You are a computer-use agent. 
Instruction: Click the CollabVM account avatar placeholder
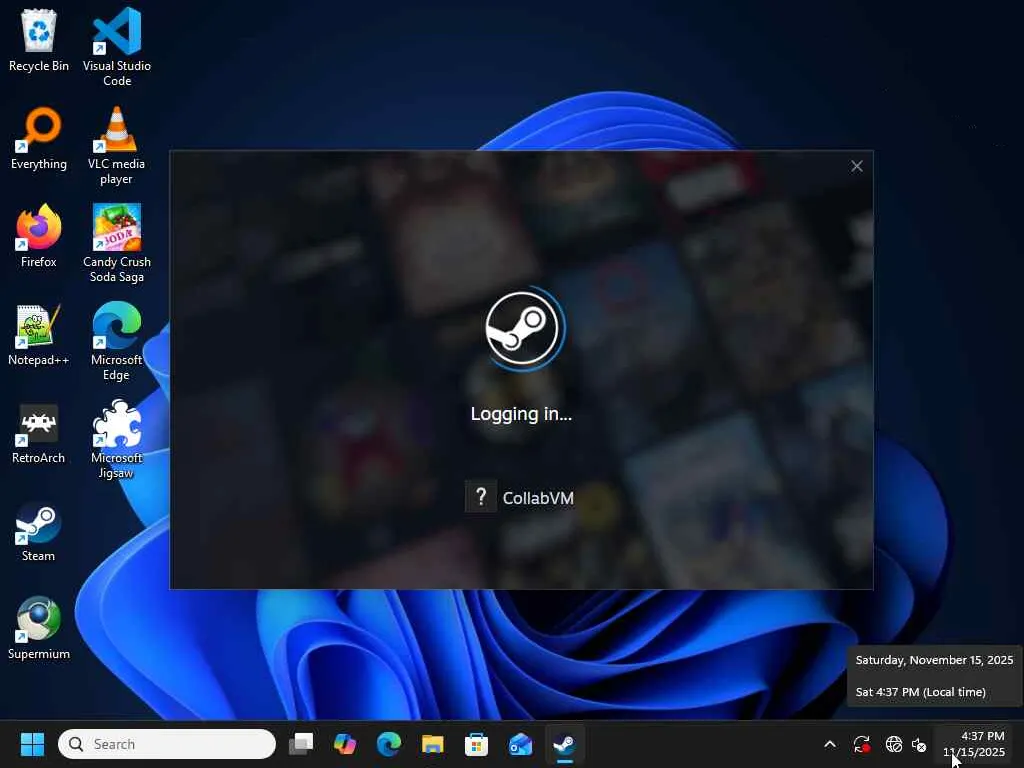point(481,497)
